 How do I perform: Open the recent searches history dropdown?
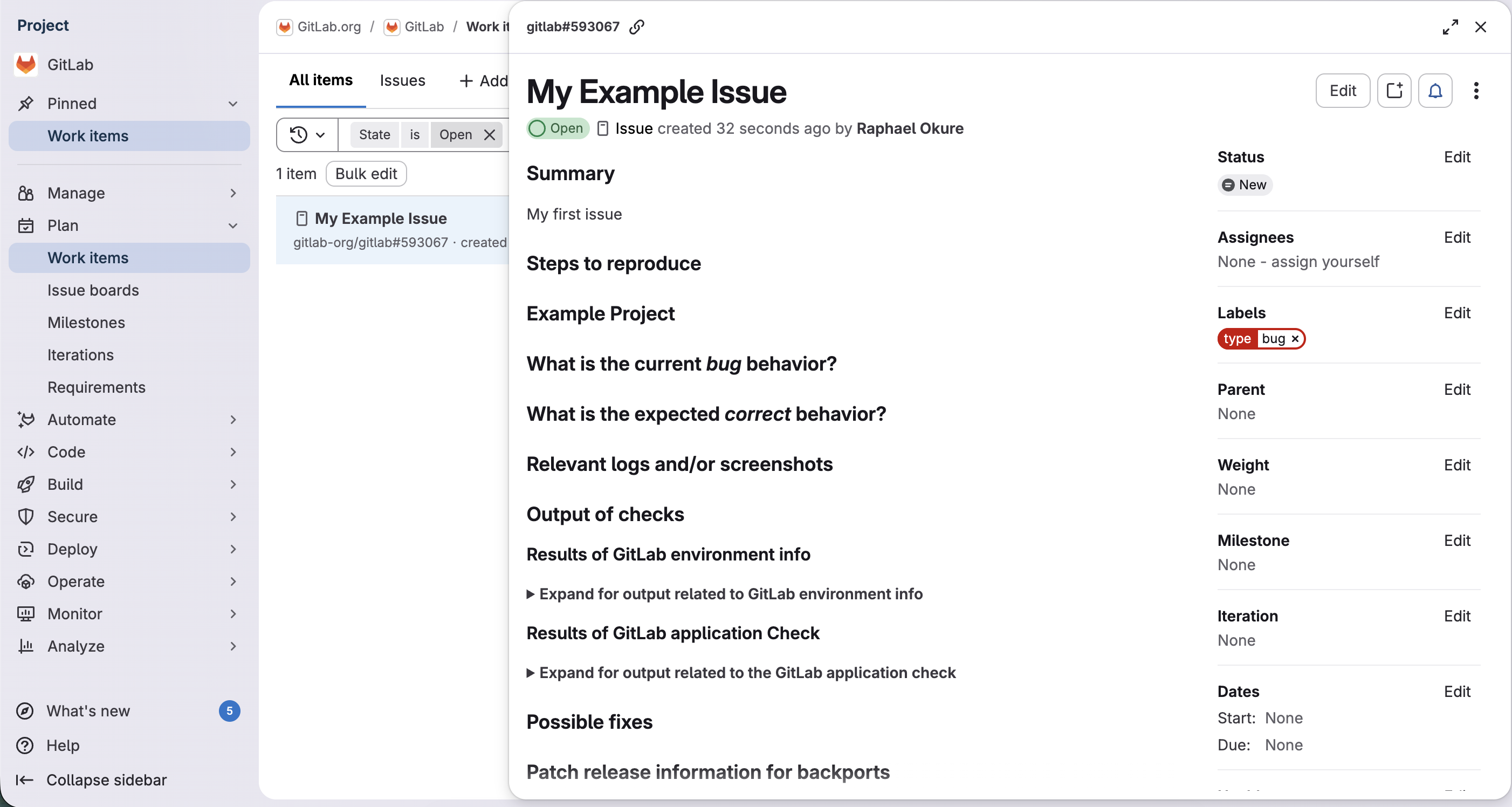(x=307, y=134)
